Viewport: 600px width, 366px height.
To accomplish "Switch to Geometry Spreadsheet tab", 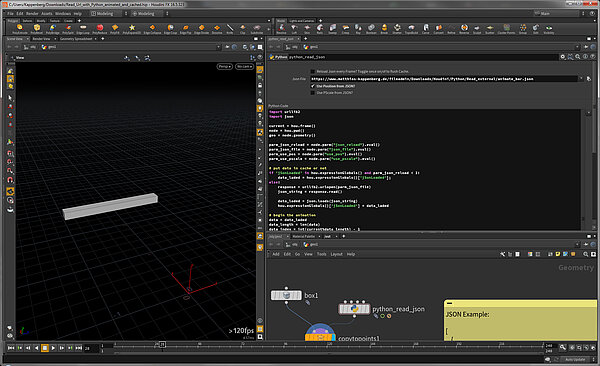I will (x=76, y=39).
